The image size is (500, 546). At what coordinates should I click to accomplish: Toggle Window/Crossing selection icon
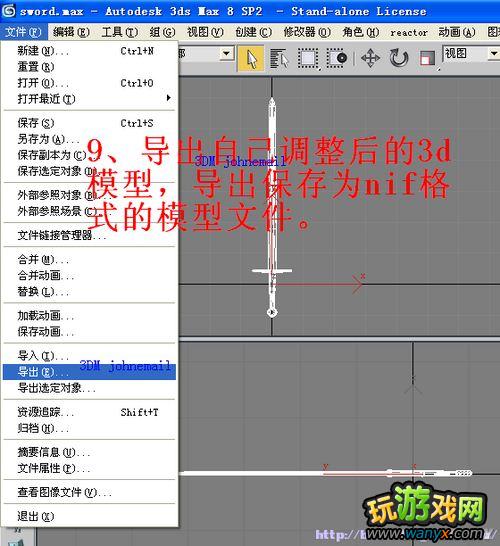(337, 58)
